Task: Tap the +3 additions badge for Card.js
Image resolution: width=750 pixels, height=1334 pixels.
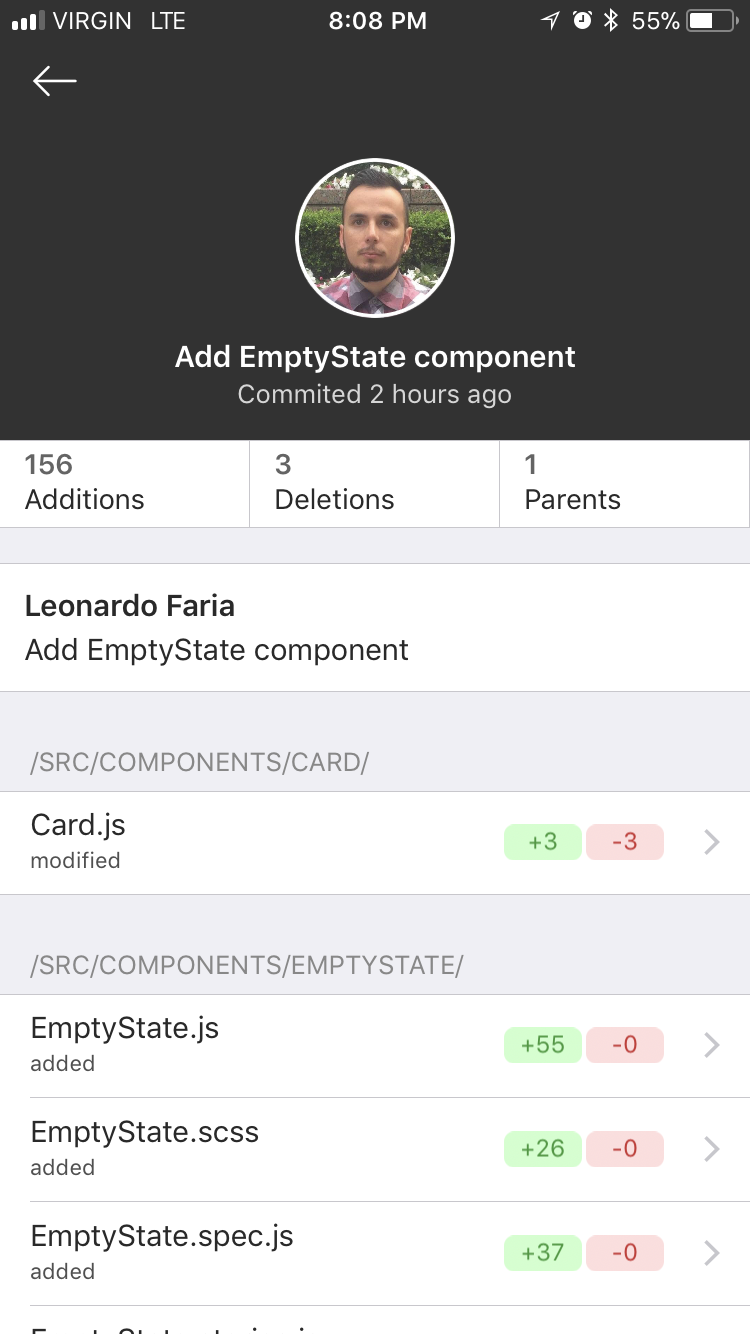Action: click(543, 842)
